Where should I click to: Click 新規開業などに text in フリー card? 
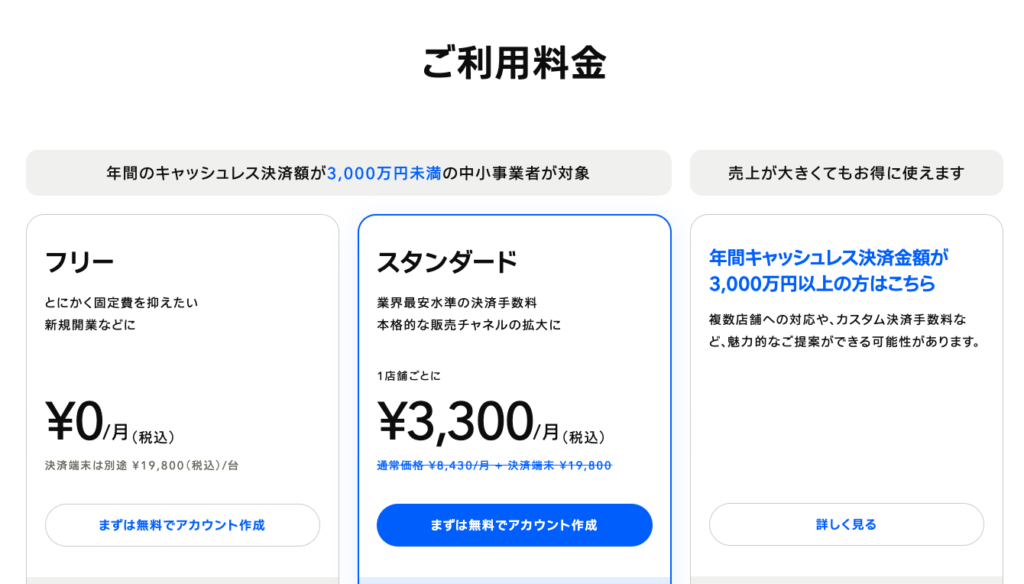pyautogui.click(x=90, y=325)
